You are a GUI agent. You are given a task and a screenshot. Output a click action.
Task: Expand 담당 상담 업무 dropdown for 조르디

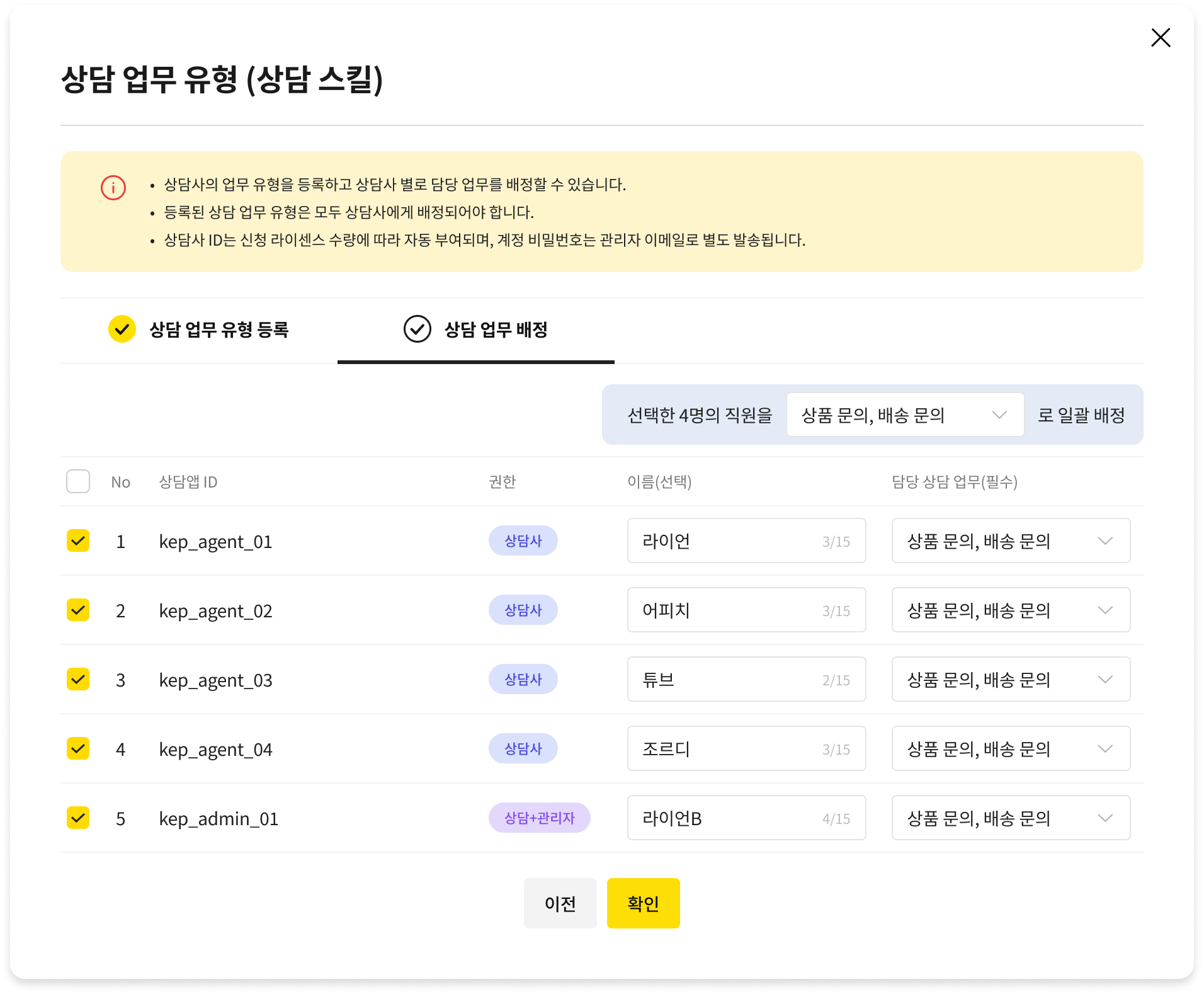click(1010, 749)
